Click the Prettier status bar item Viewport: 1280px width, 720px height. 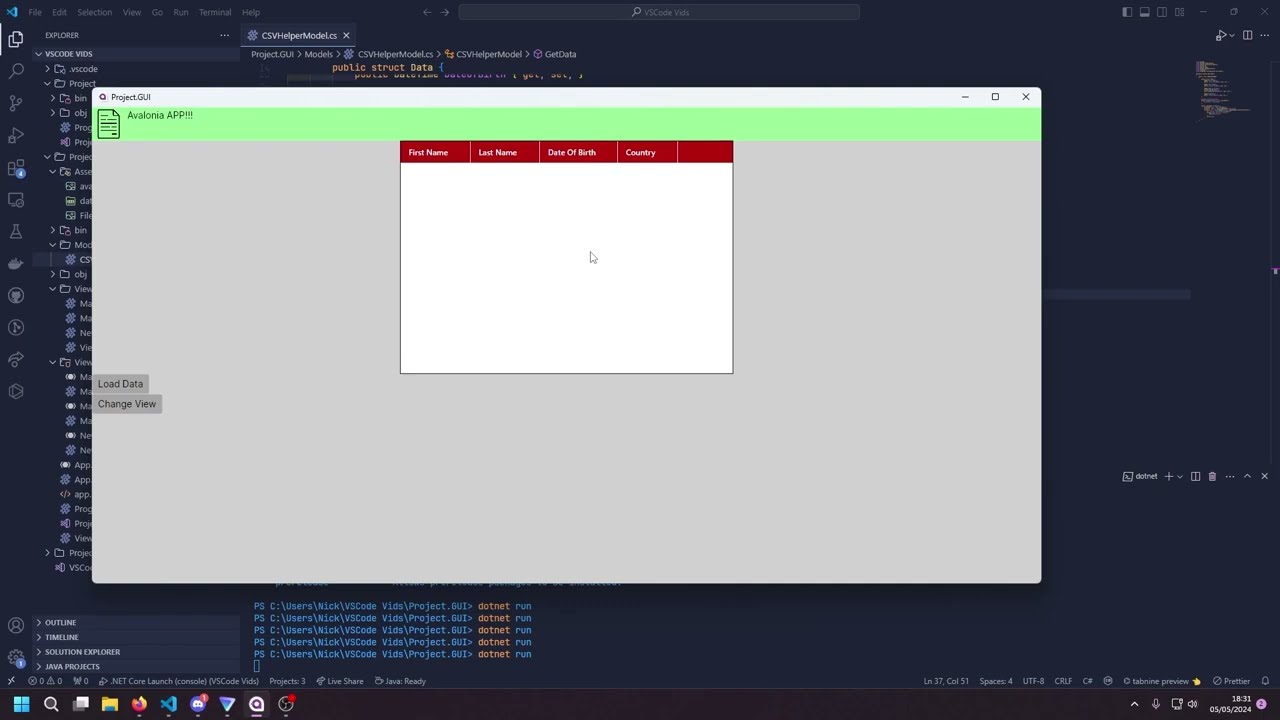point(1231,681)
